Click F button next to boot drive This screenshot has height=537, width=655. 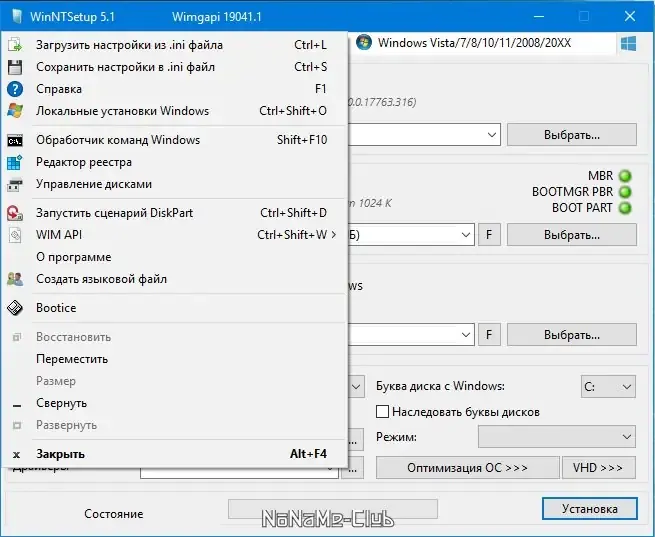(489, 235)
